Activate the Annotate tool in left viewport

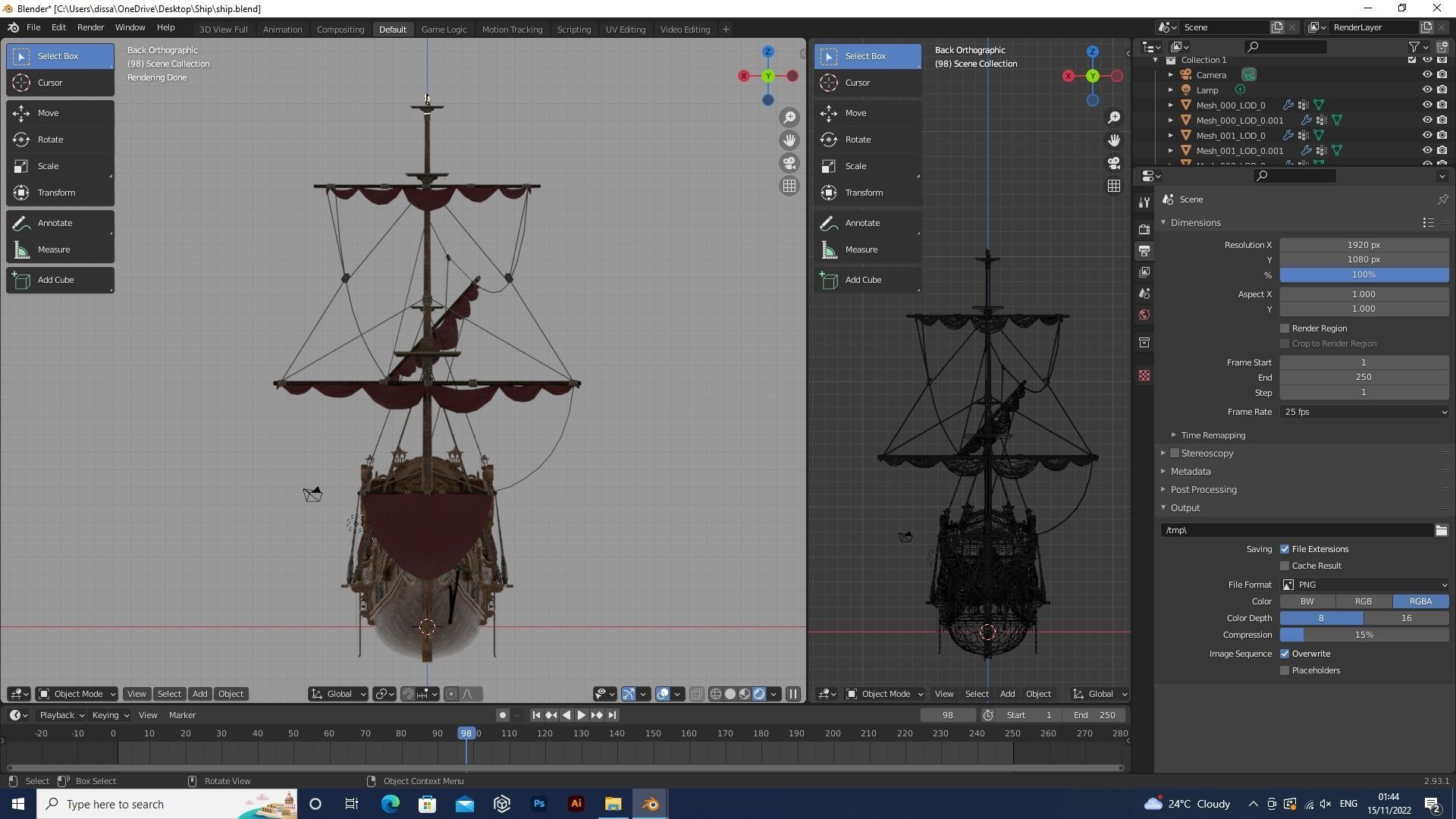pyautogui.click(x=60, y=223)
